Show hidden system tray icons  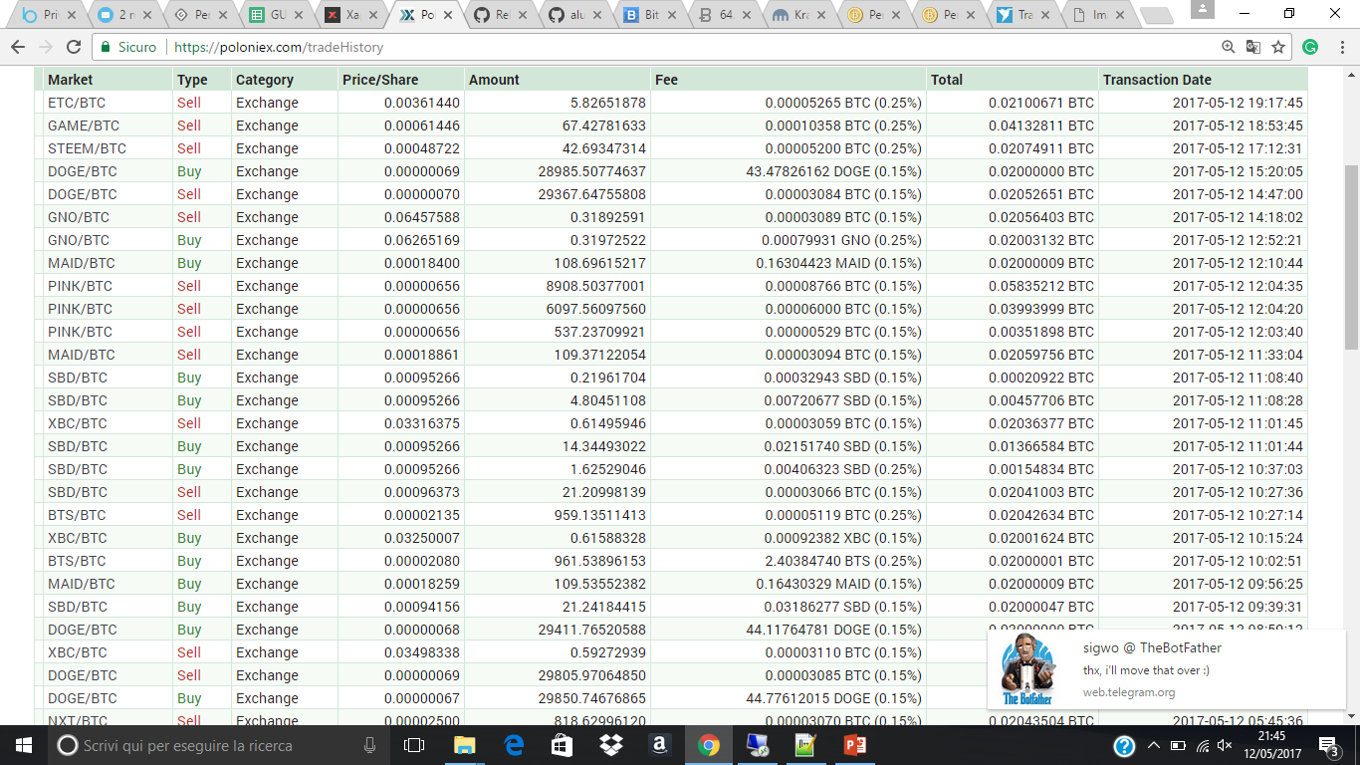click(1153, 745)
